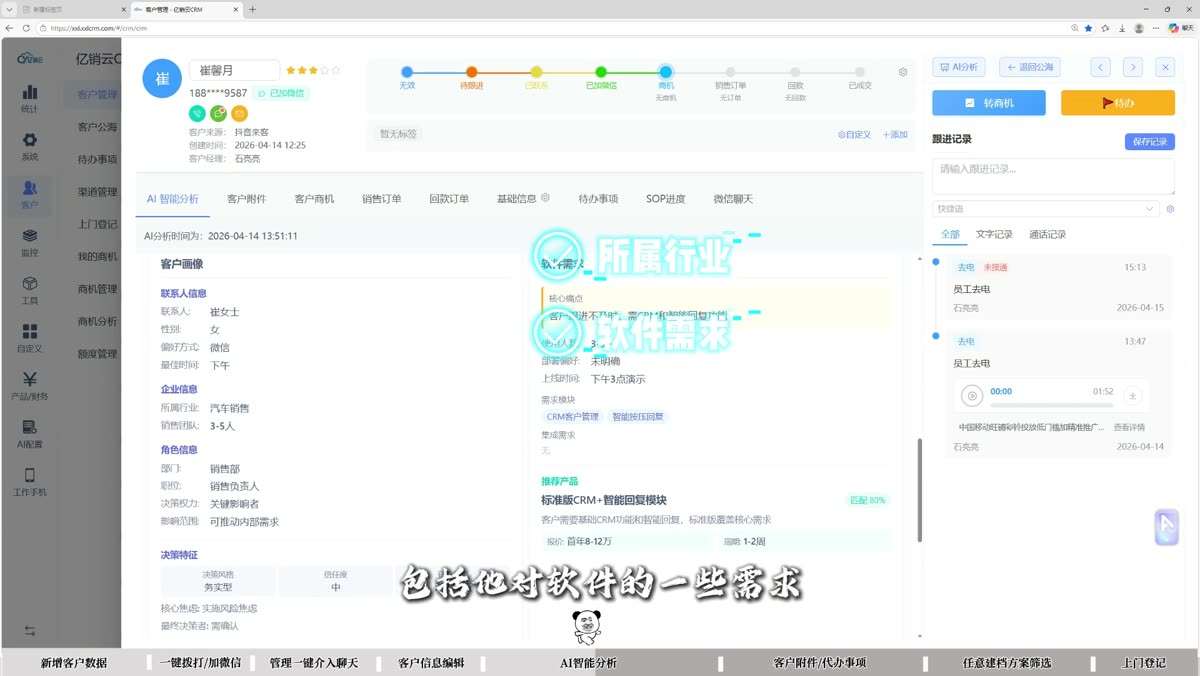The height and width of the screenshot is (676, 1200).
Task: Download the call recording audio
Action: point(1133,396)
